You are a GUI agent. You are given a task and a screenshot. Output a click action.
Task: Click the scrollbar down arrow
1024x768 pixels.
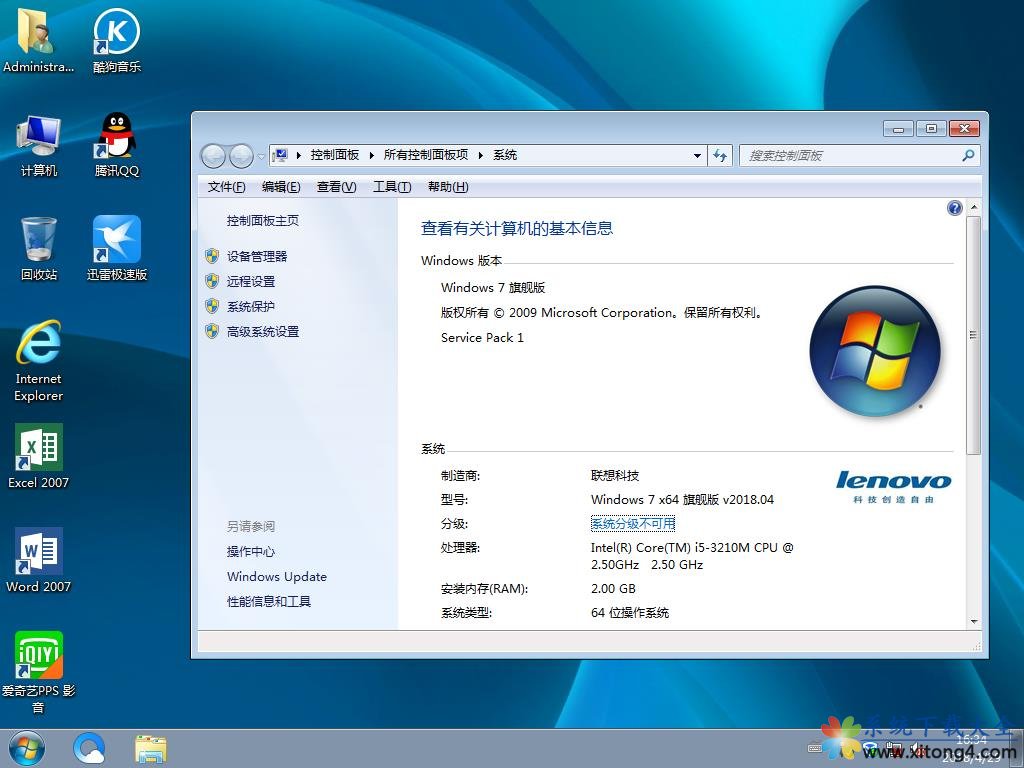coord(974,622)
